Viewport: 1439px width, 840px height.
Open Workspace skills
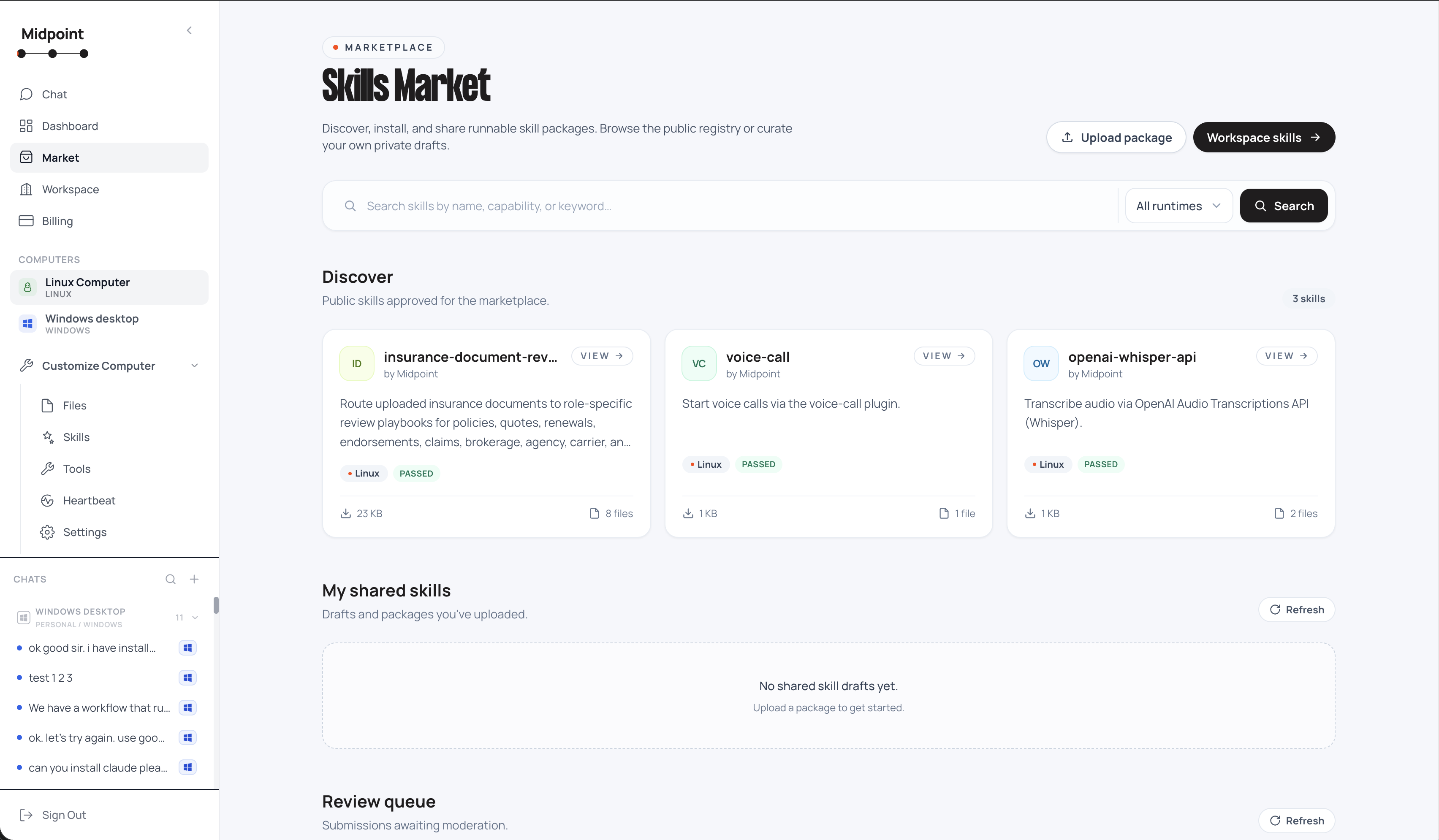[1264, 137]
